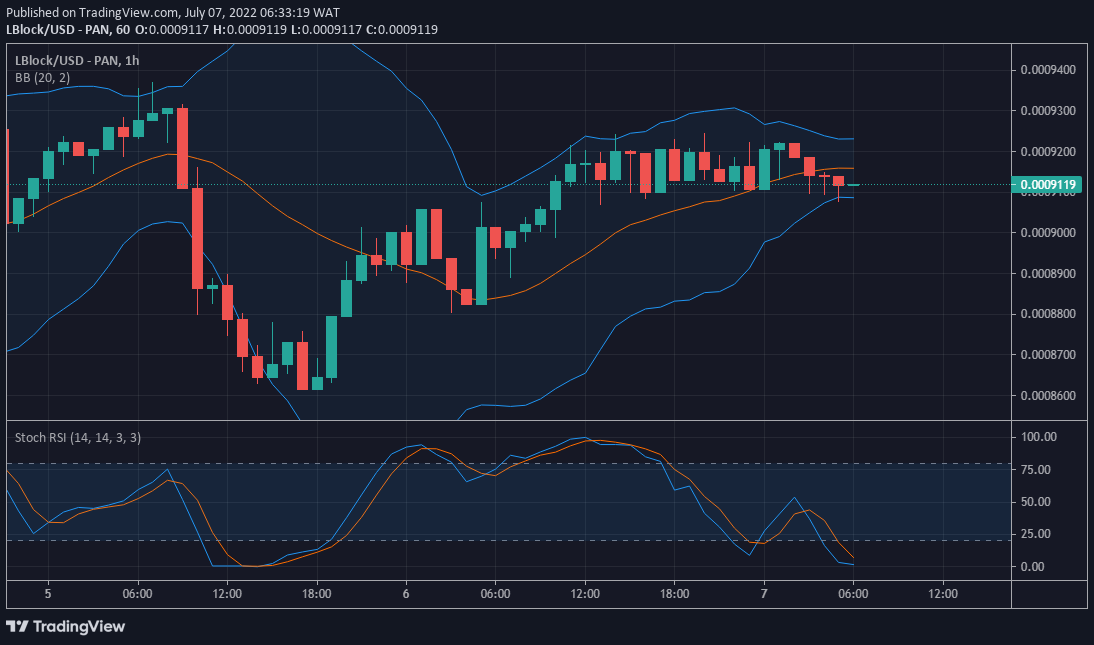Viewport: 1094px width, 645px height.
Task: Click price axis label 0.0008900
Action: pyautogui.click(x=1047, y=273)
